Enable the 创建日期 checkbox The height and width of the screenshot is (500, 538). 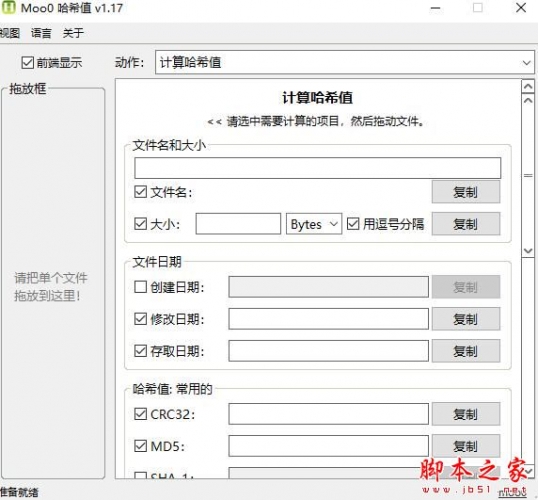click(140, 287)
